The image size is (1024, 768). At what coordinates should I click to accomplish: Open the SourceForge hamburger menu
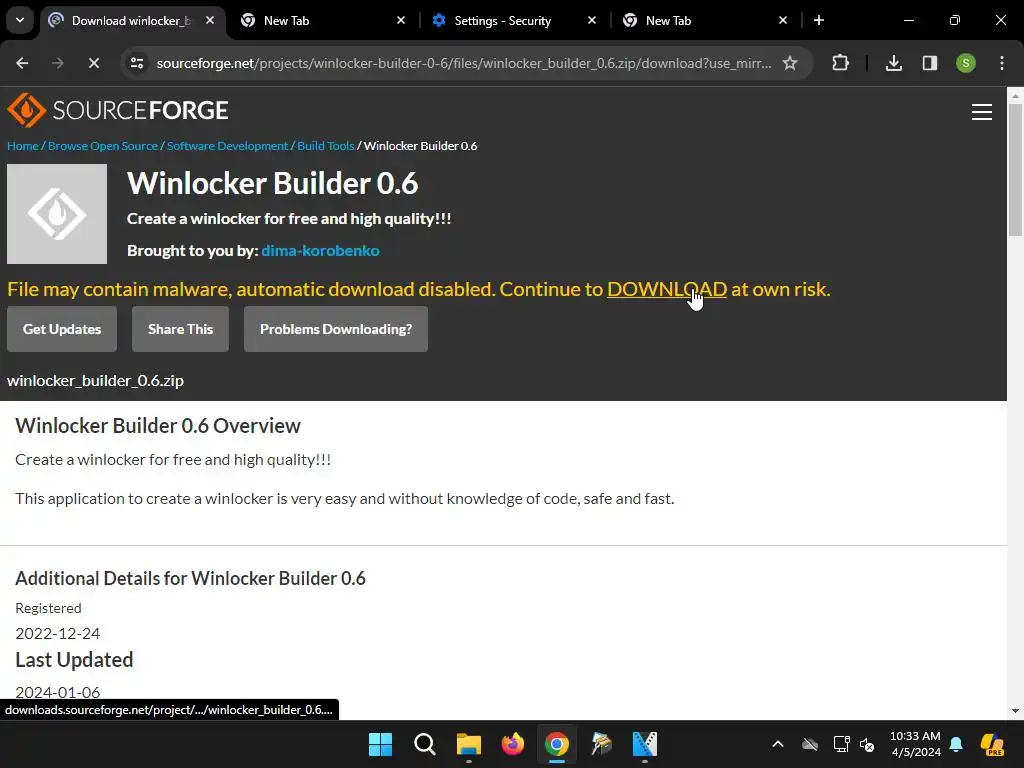(x=982, y=112)
